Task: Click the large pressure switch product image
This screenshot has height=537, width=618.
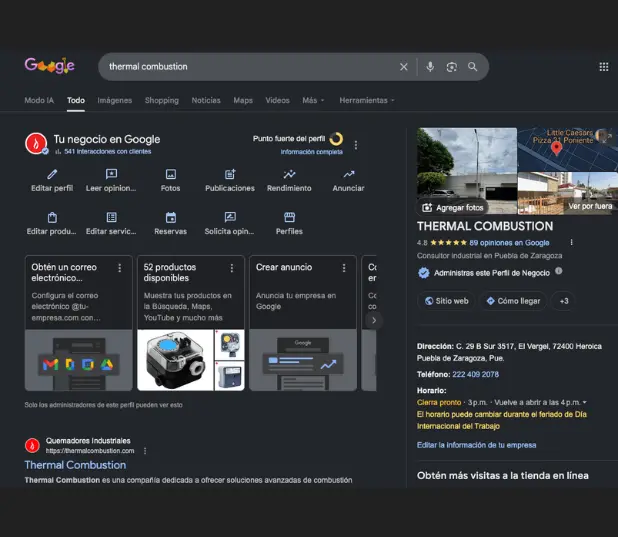Action: pos(175,360)
